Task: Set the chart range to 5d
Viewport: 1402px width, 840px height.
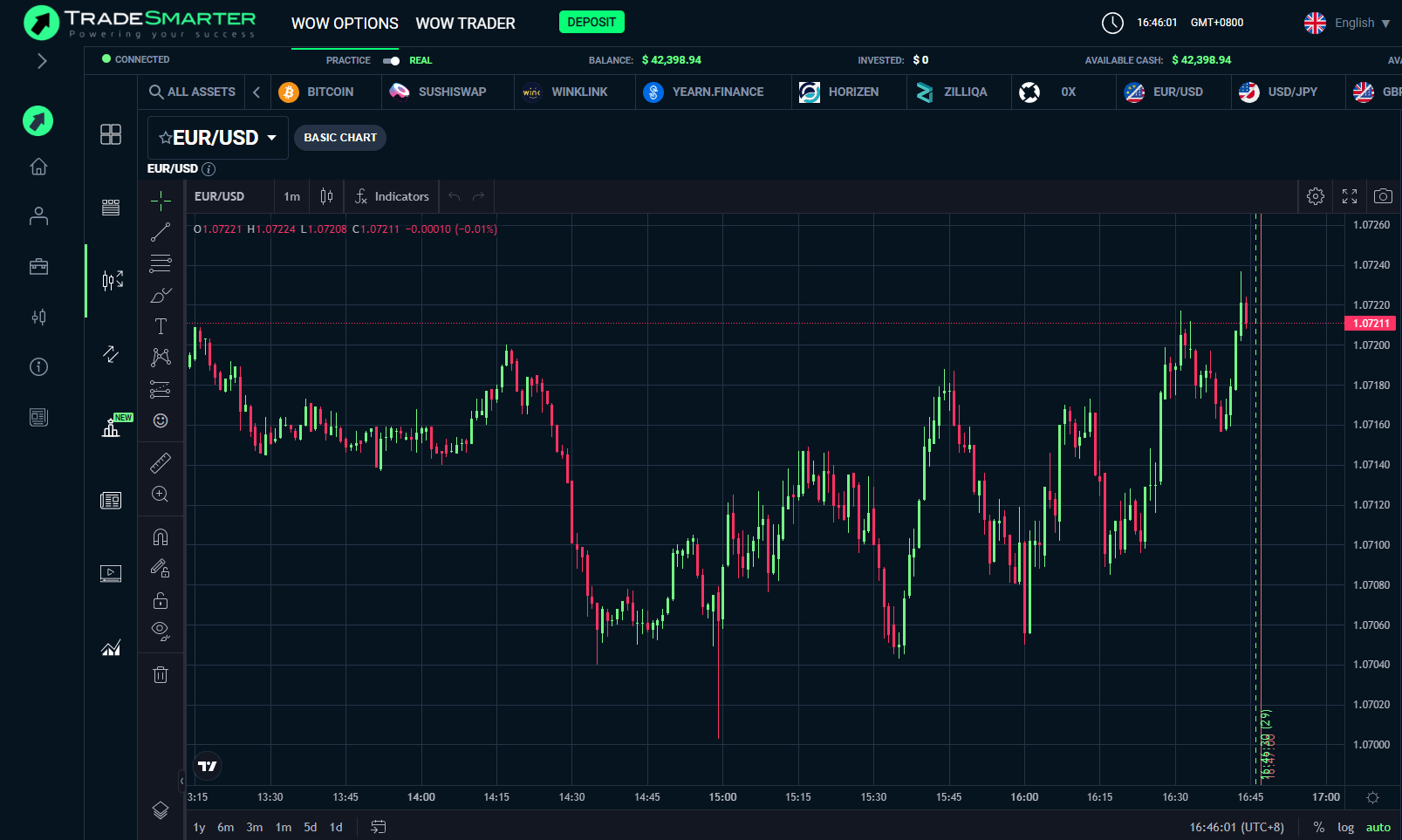Action: pyautogui.click(x=310, y=827)
